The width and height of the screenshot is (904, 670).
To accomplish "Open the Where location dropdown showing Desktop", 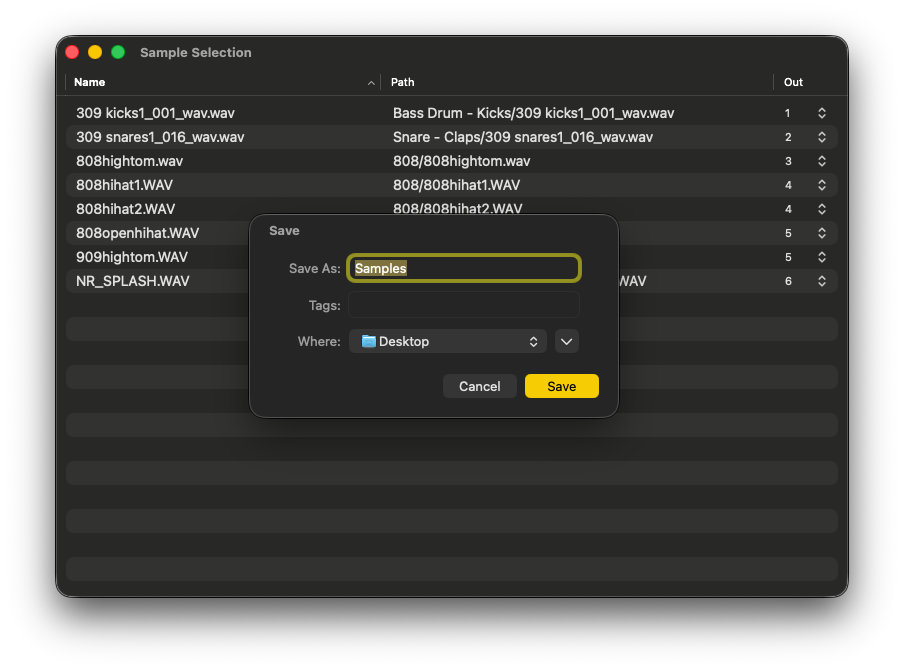I will 447,341.
